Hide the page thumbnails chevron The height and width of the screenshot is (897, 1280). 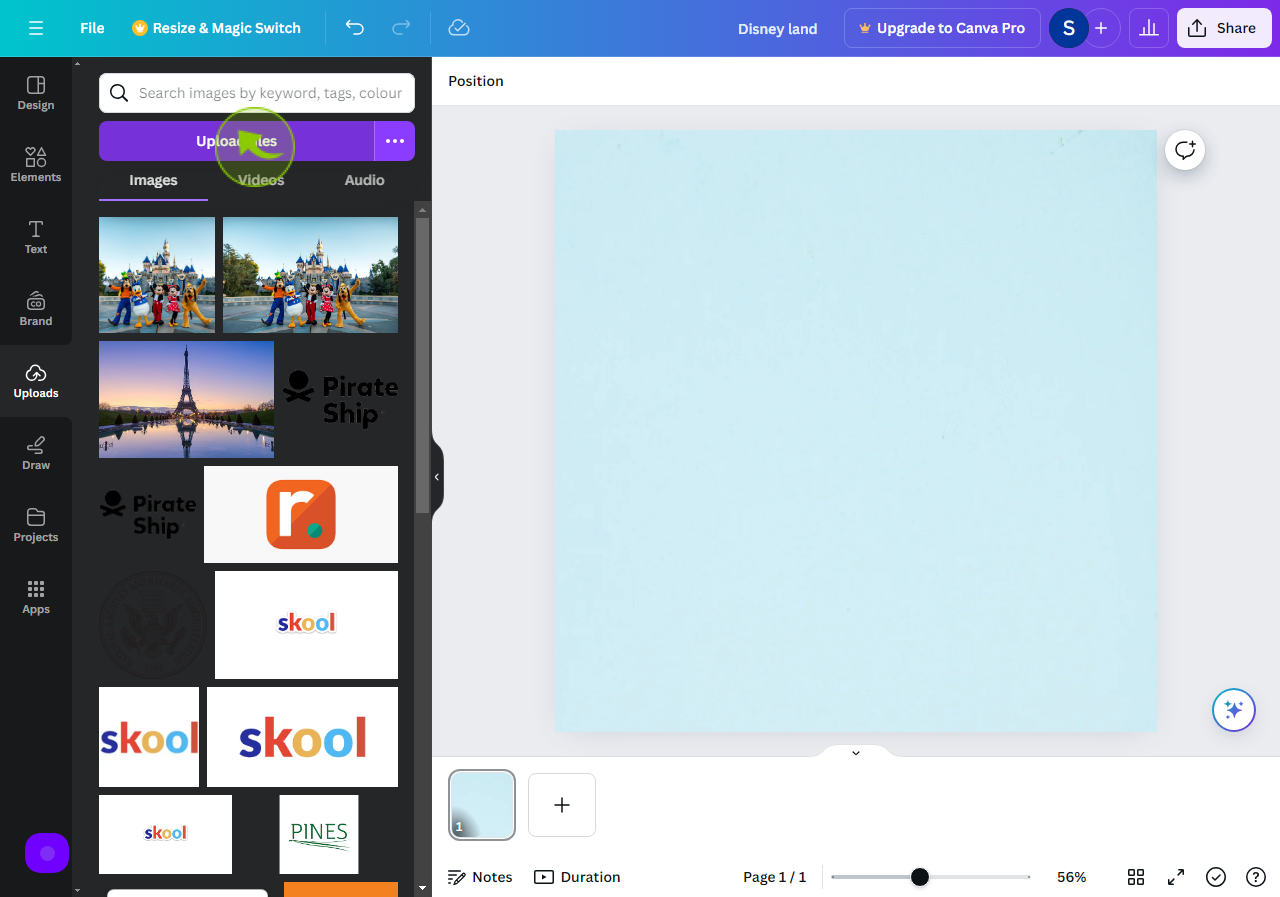click(x=856, y=752)
